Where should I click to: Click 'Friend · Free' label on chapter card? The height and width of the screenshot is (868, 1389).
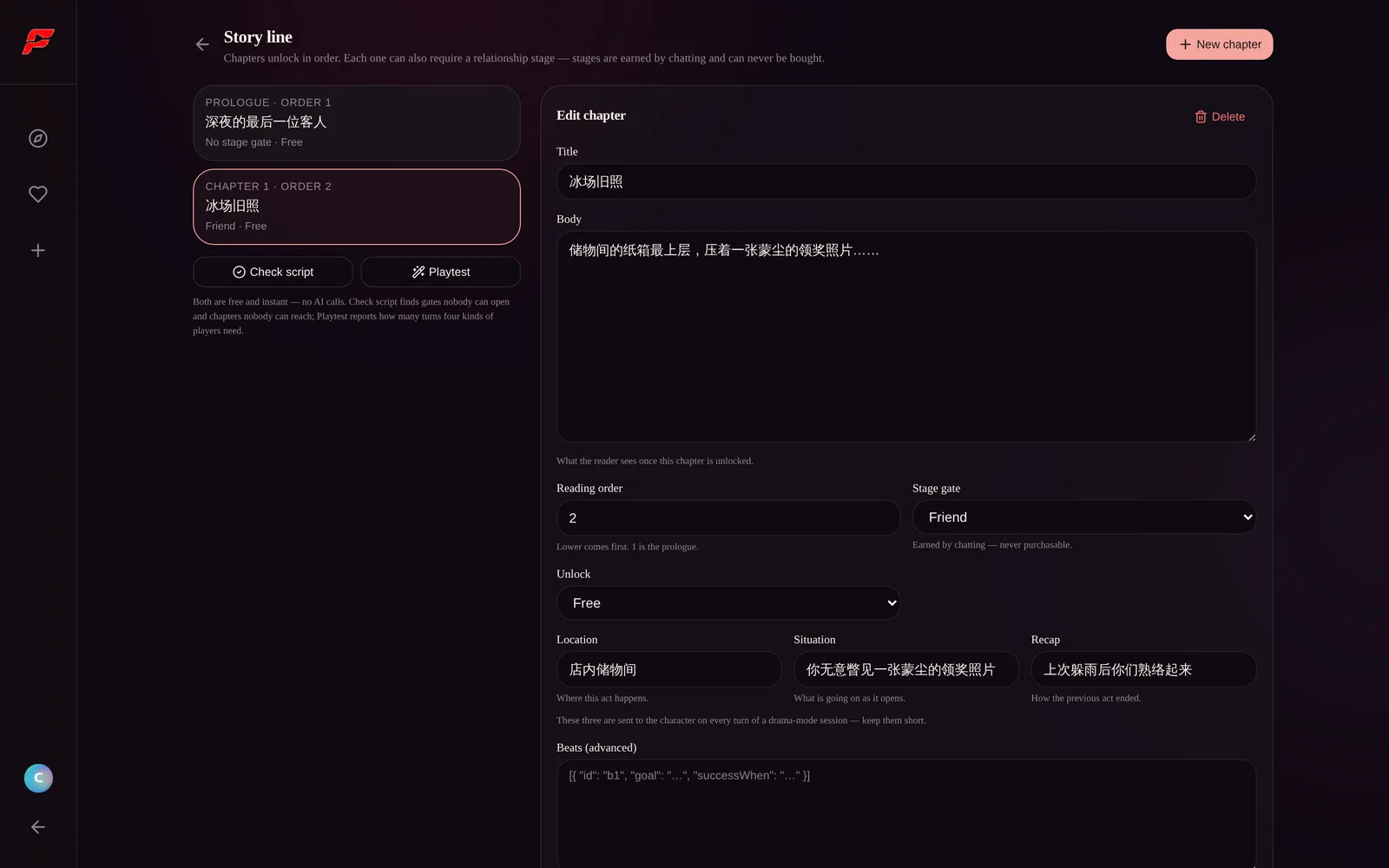tap(235, 227)
